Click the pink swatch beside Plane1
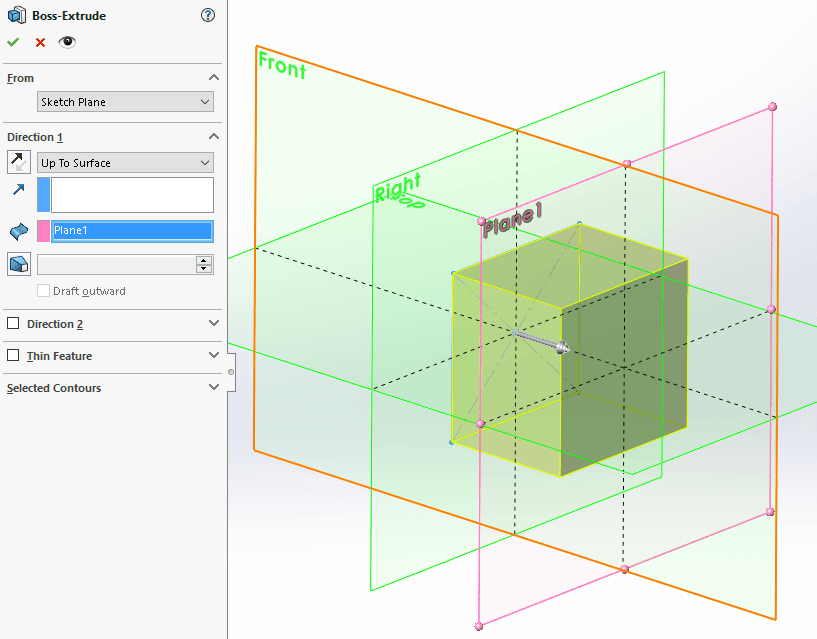 pyautogui.click(x=44, y=232)
